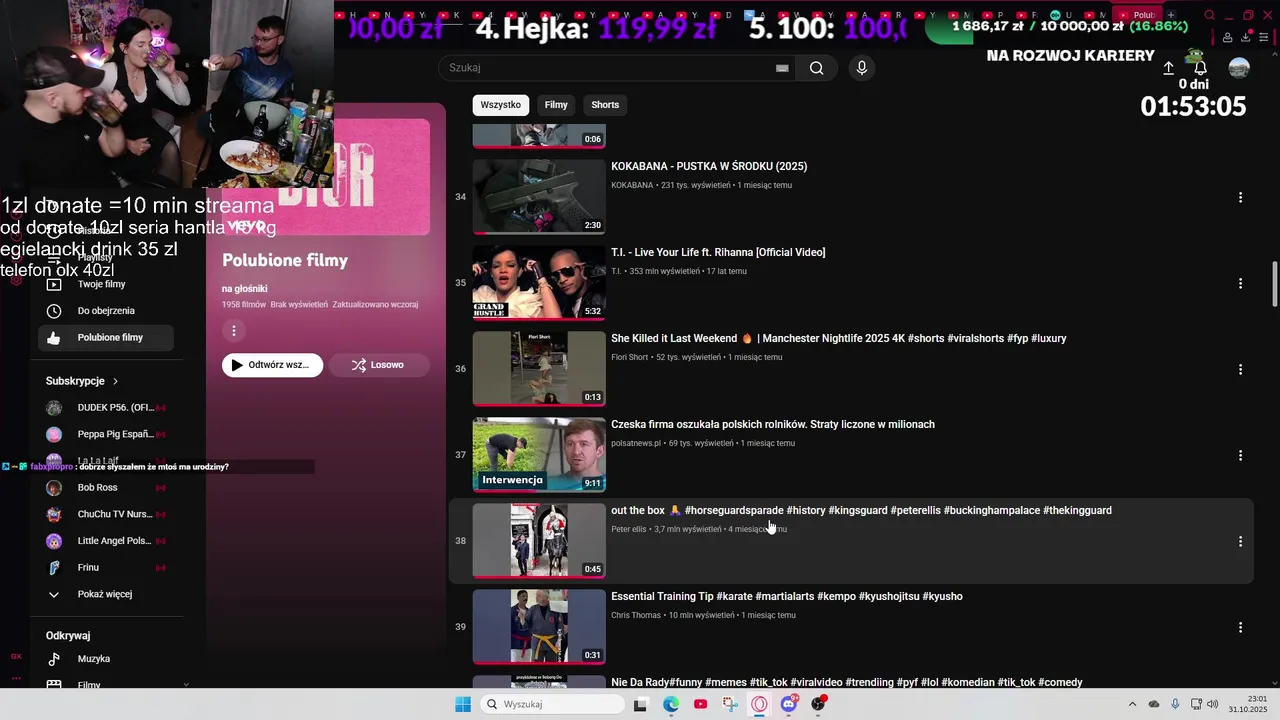This screenshot has width=1280, height=720.
Task: Expand Subskrypcje section
Action: (82, 381)
